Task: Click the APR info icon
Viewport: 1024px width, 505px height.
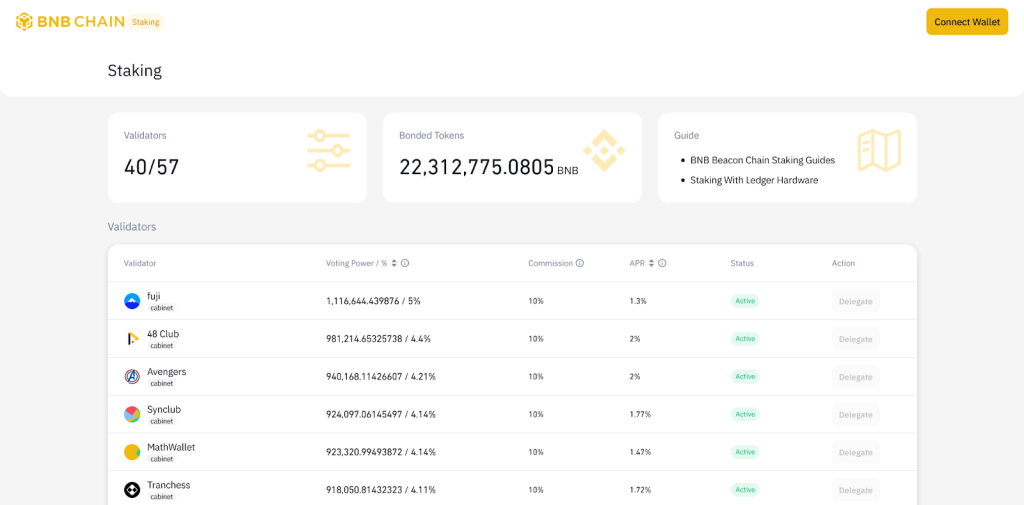Action: coord(662,263)
